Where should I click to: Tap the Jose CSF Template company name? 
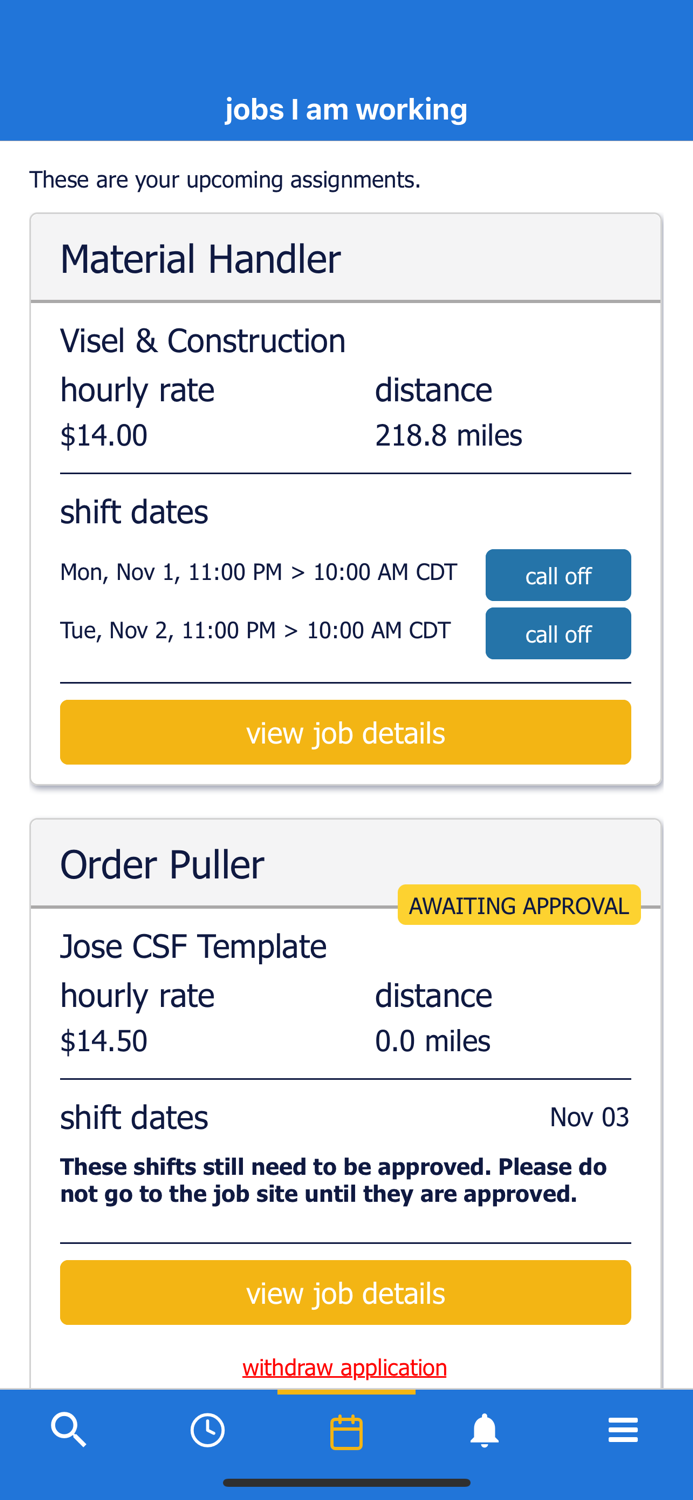[x=193, y=946]
